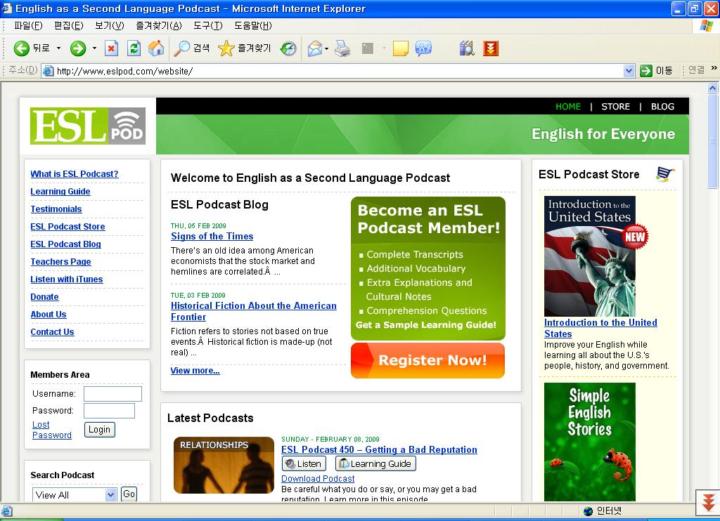Open the 즐겨찾기(A) menu

point(159,26)
